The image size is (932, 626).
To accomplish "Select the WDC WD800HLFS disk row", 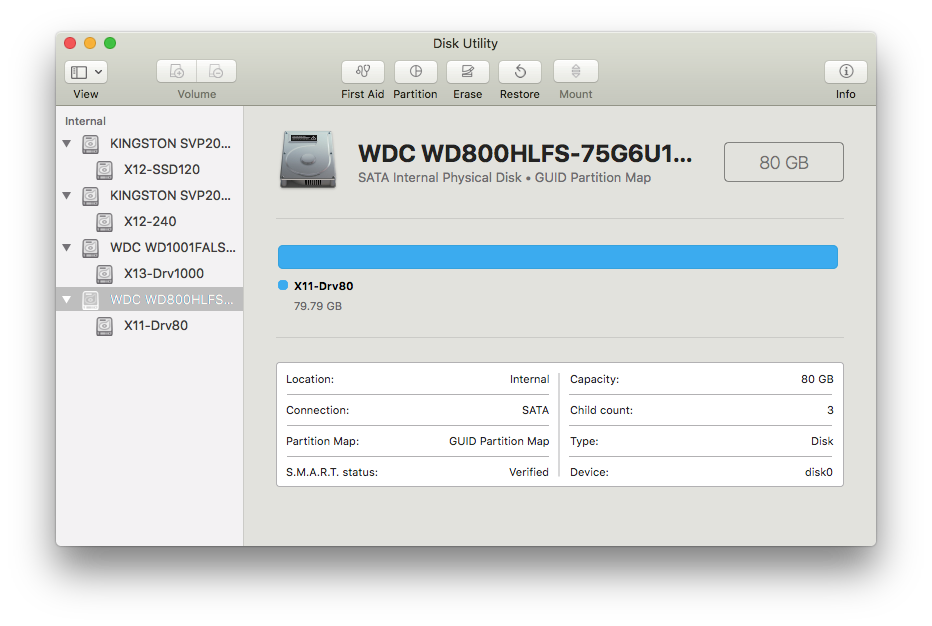I will [150, 300].
